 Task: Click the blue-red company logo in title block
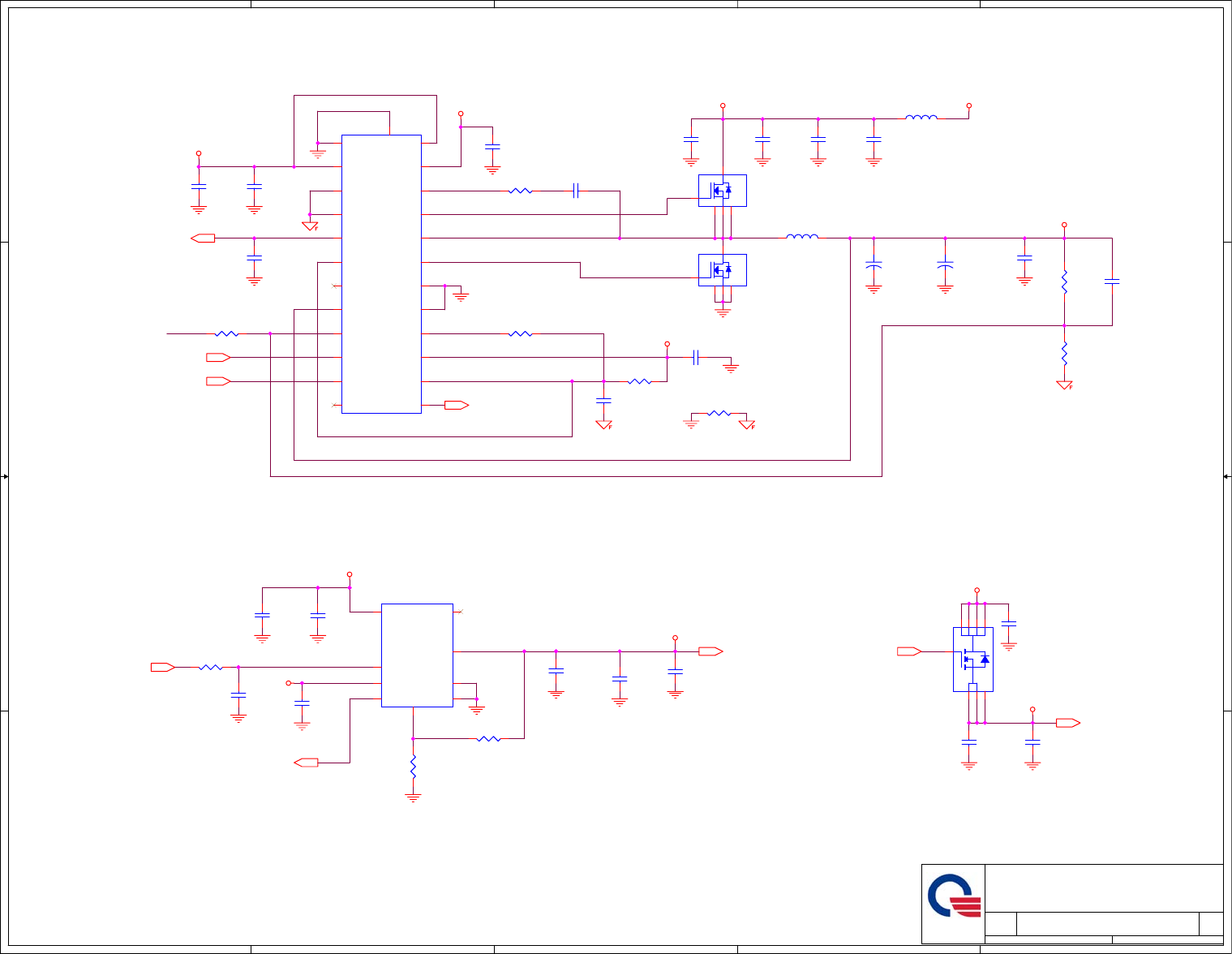954,896
